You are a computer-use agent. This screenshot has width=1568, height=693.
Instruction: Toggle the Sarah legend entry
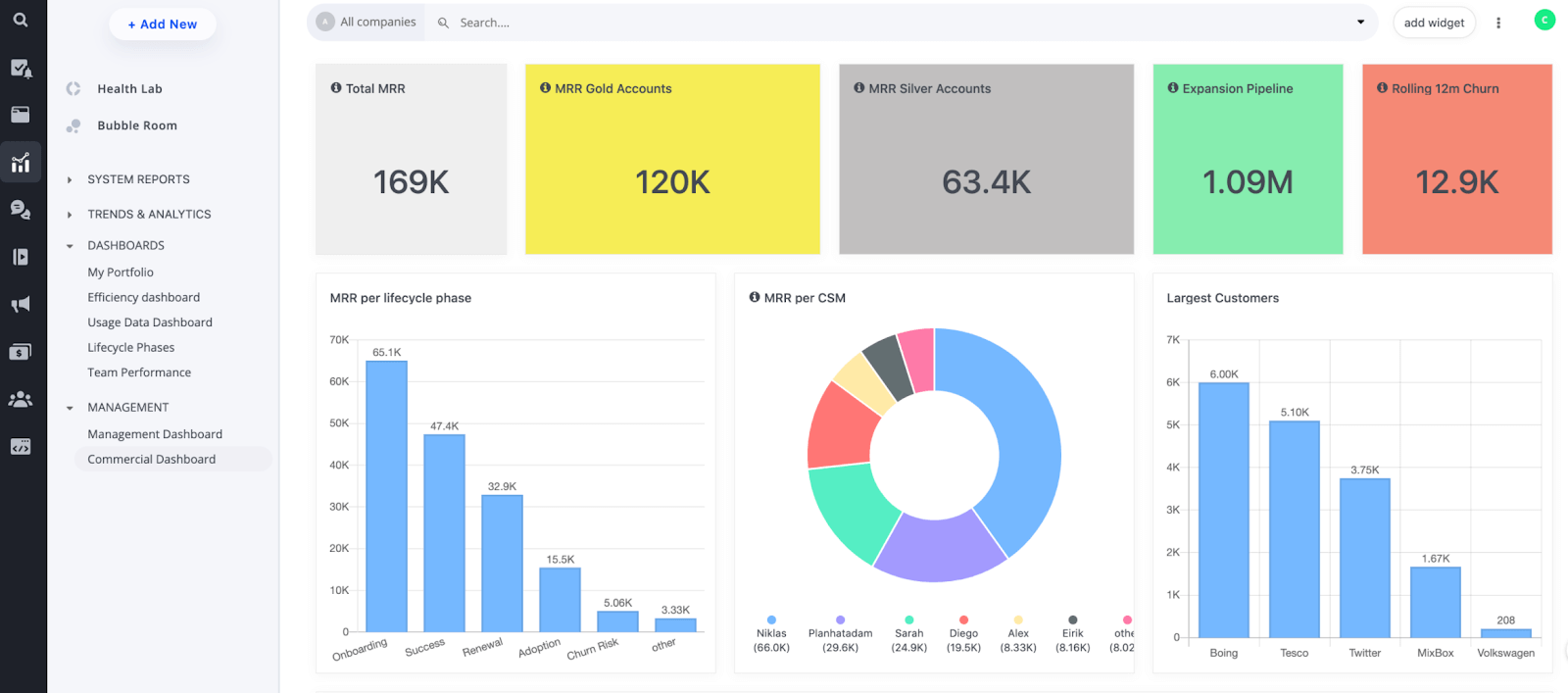[908, 634]
